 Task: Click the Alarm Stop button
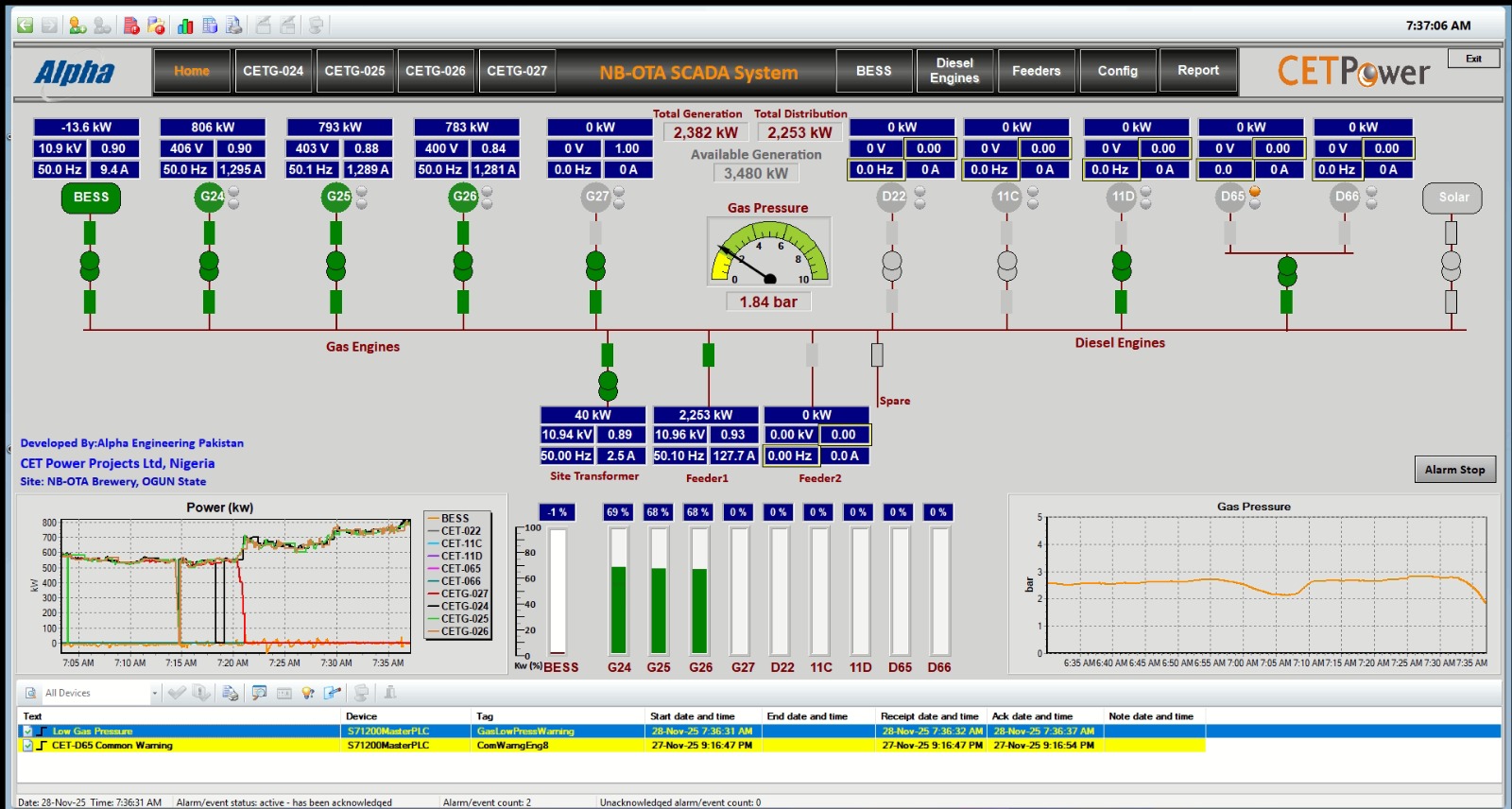1454,470
